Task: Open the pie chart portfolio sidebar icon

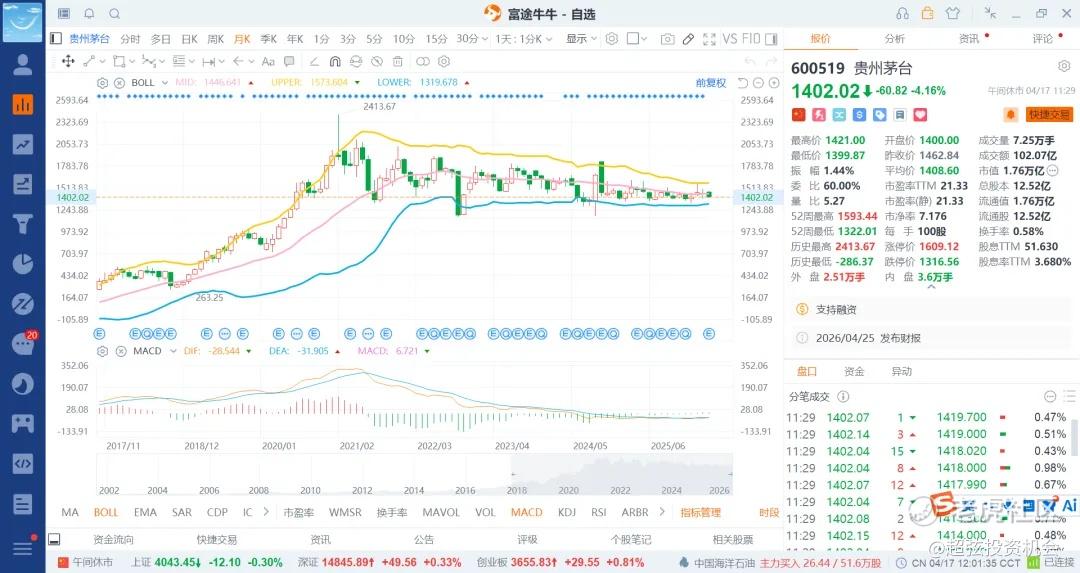Action: [23, 264]
